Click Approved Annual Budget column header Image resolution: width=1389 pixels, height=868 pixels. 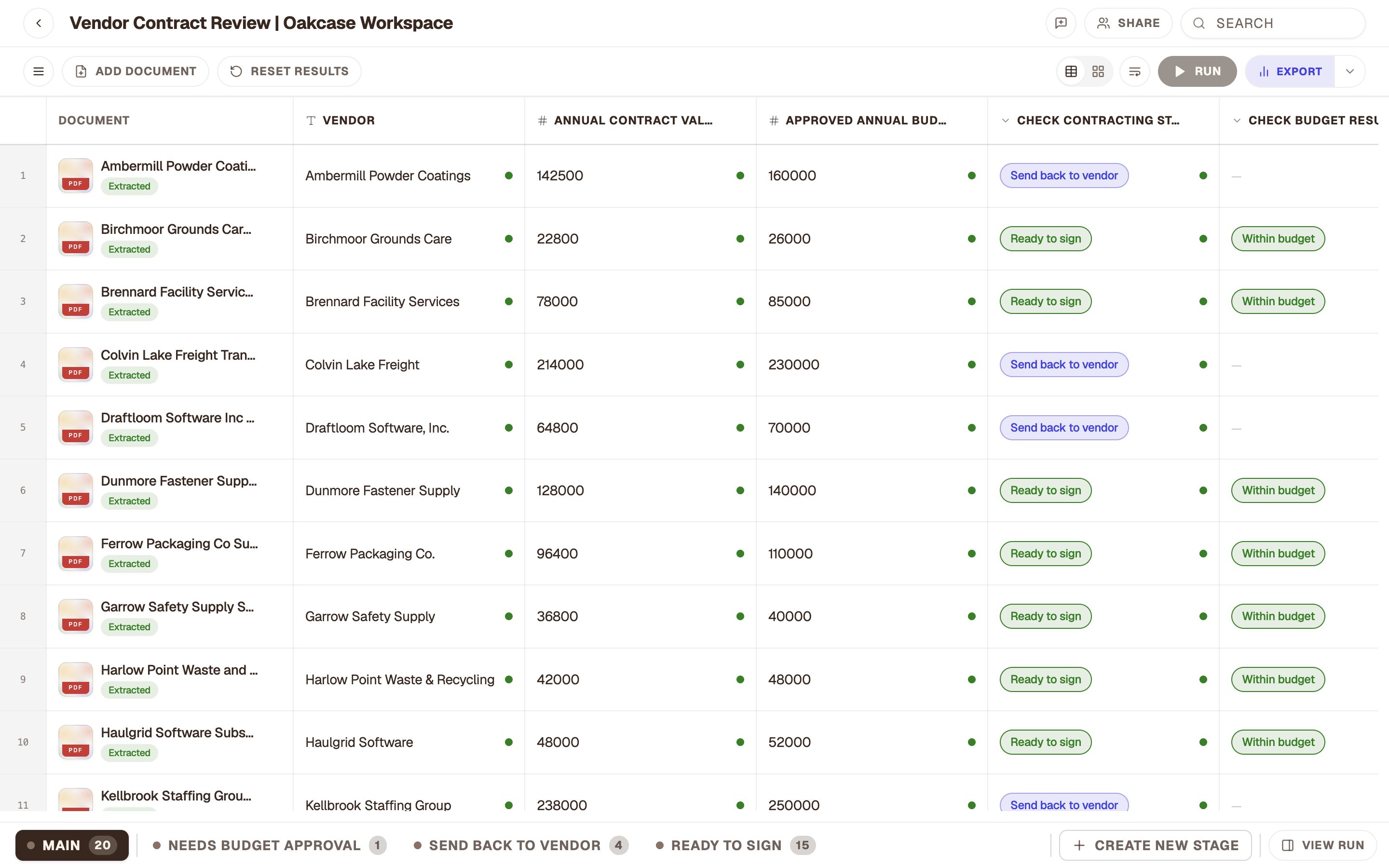(872, 121)
